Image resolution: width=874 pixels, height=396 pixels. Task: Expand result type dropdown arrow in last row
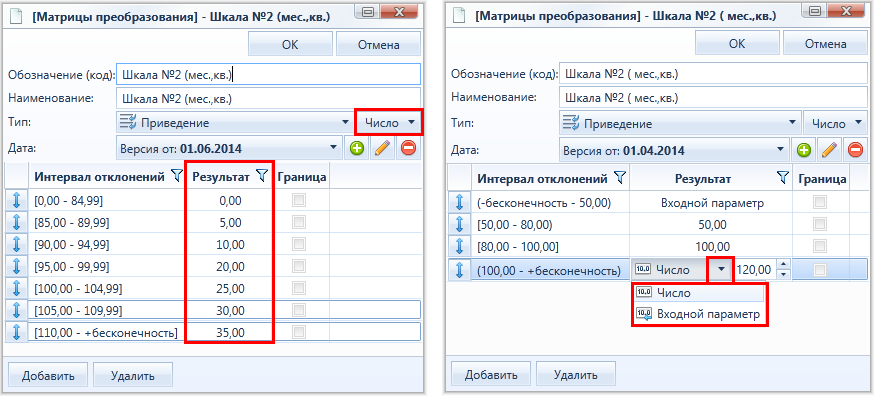click(x=721, y=270)
